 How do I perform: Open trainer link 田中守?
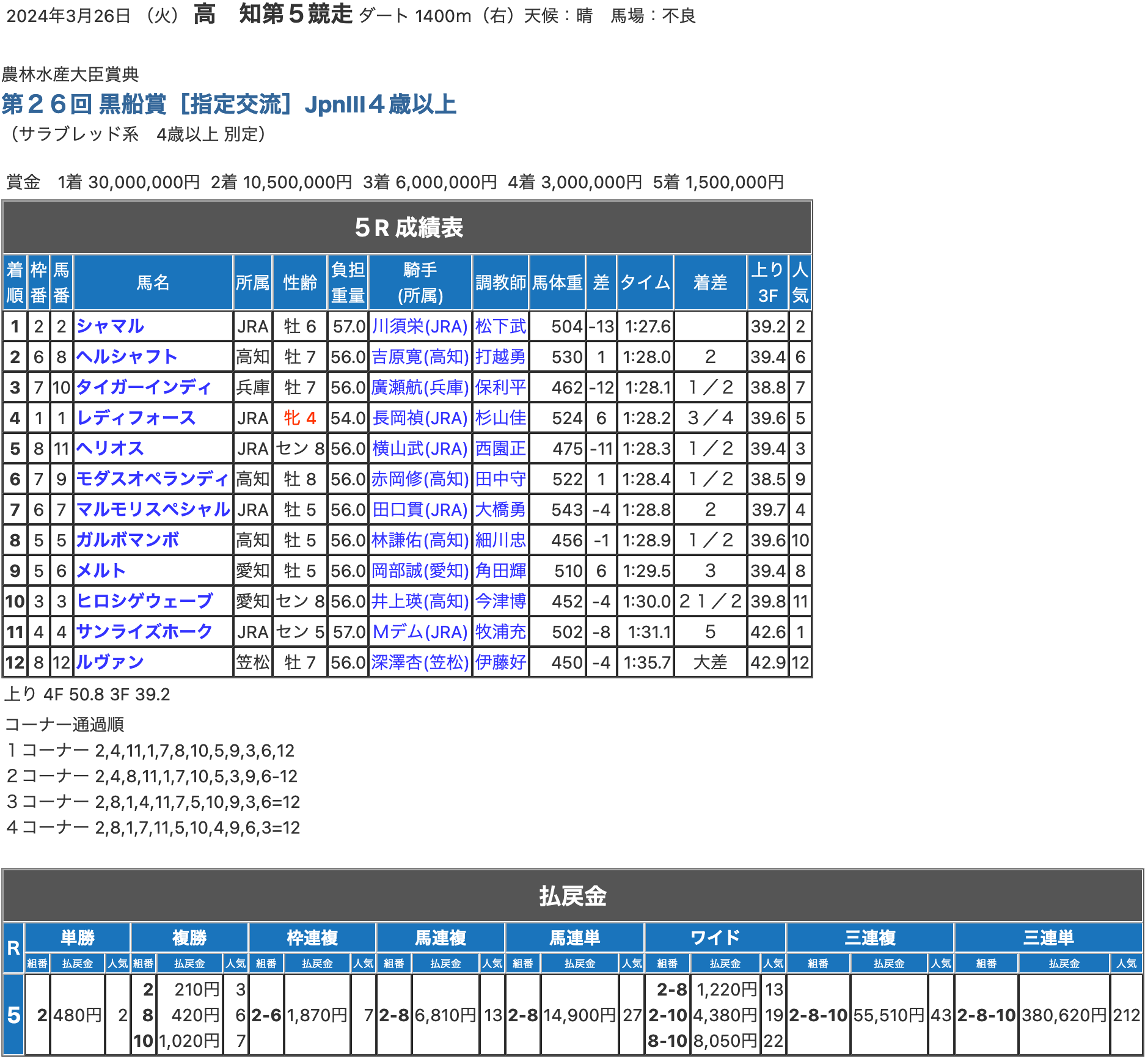500,479
